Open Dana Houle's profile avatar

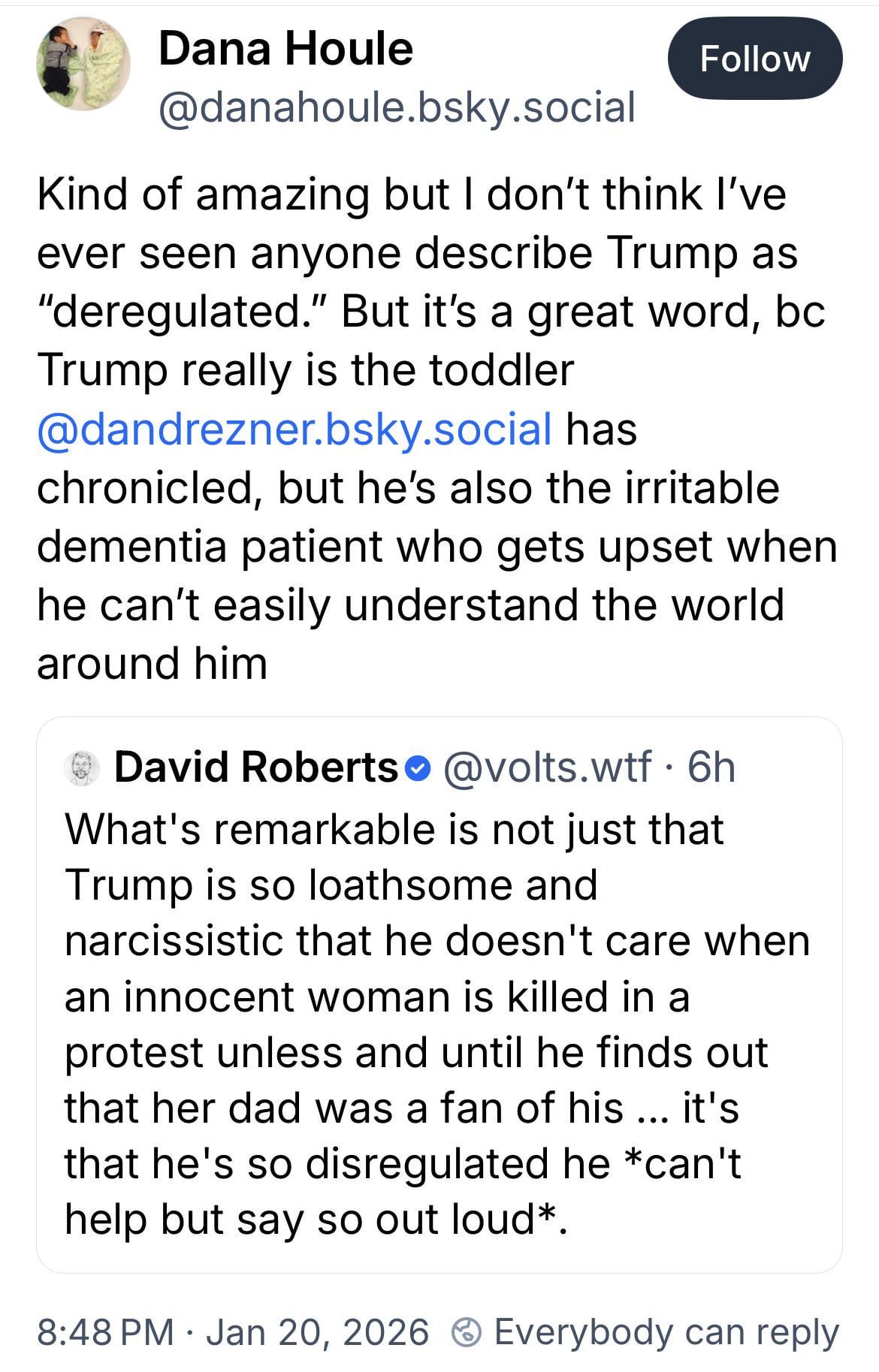[x=83, y=64]
